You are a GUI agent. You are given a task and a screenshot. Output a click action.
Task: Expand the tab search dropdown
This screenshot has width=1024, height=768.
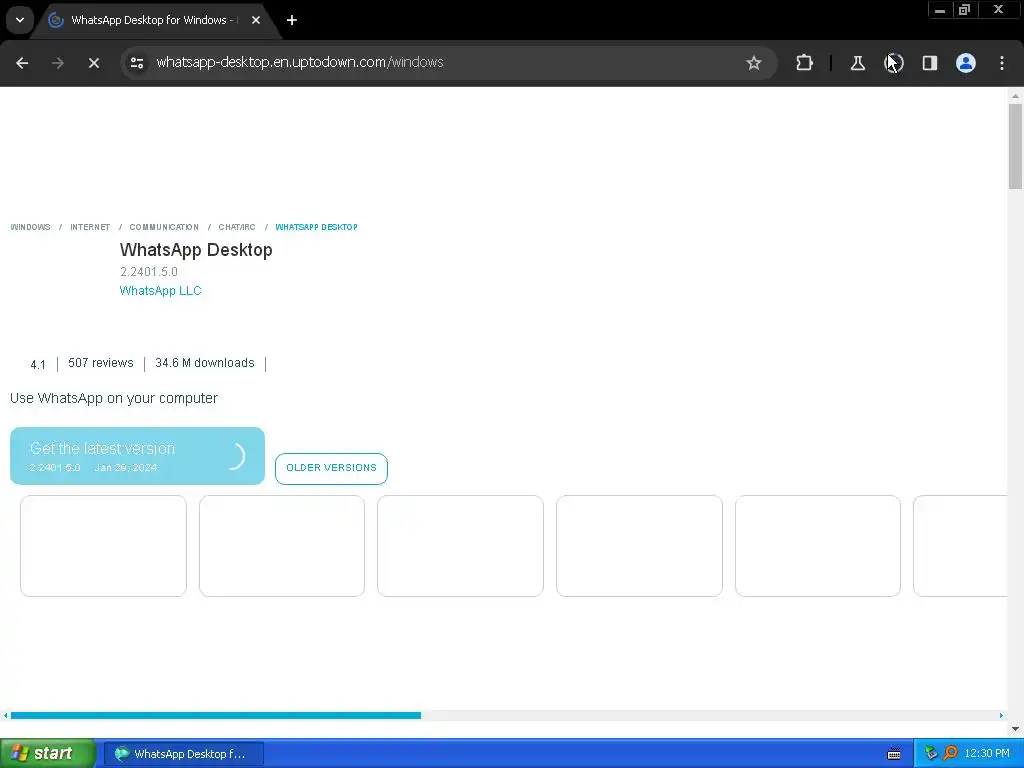[20, 20]
